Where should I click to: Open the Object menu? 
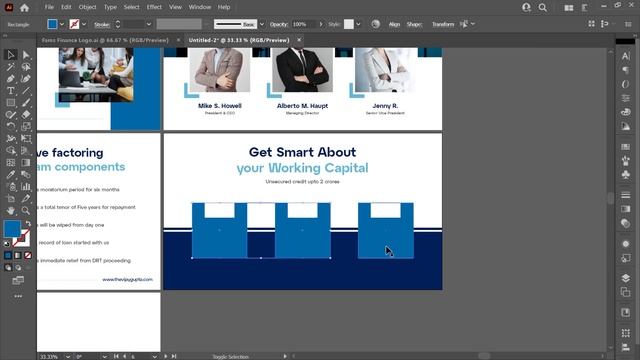point(87,7)
